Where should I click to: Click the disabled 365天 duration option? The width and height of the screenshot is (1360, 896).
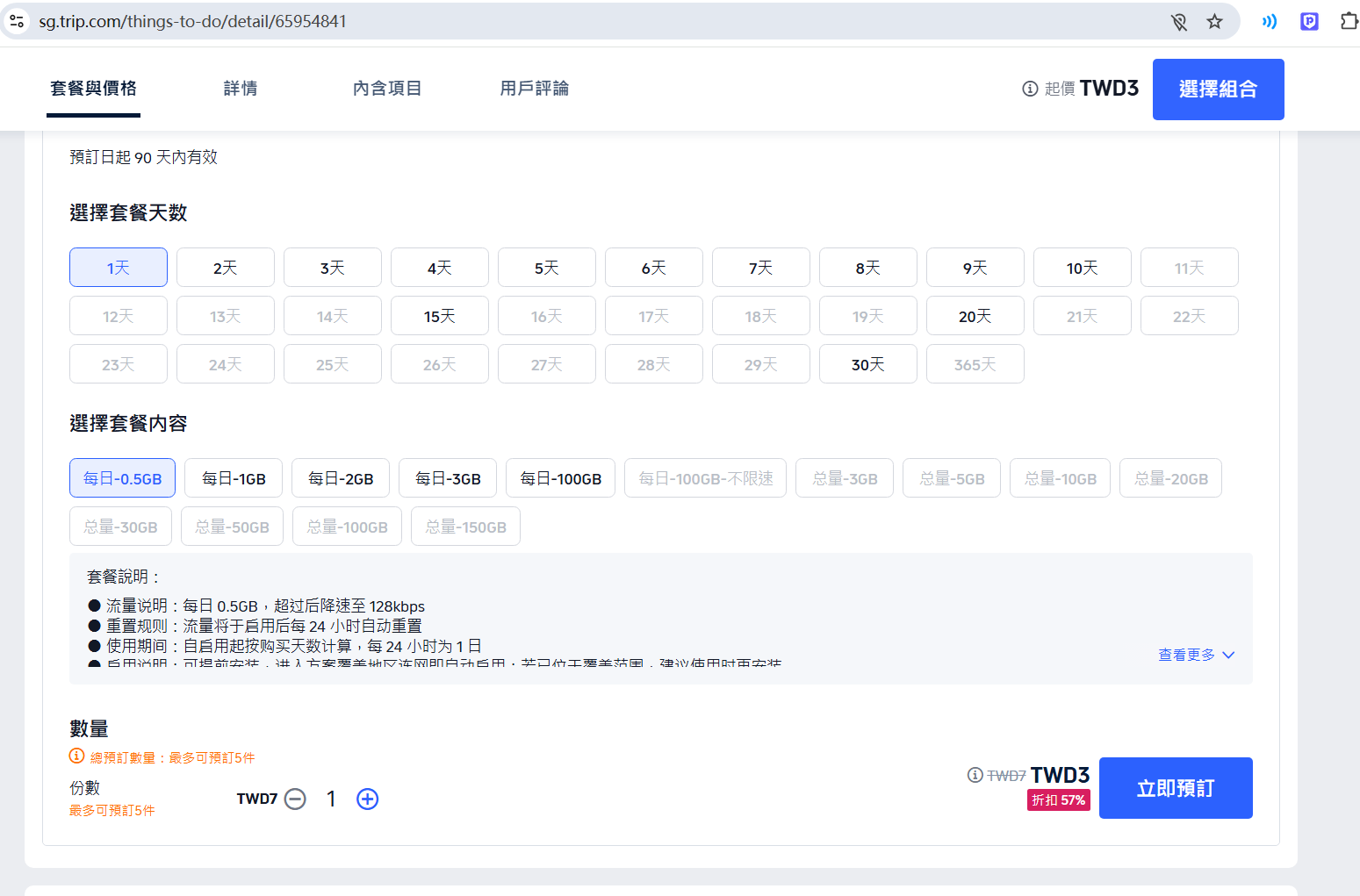pos(975,363)
